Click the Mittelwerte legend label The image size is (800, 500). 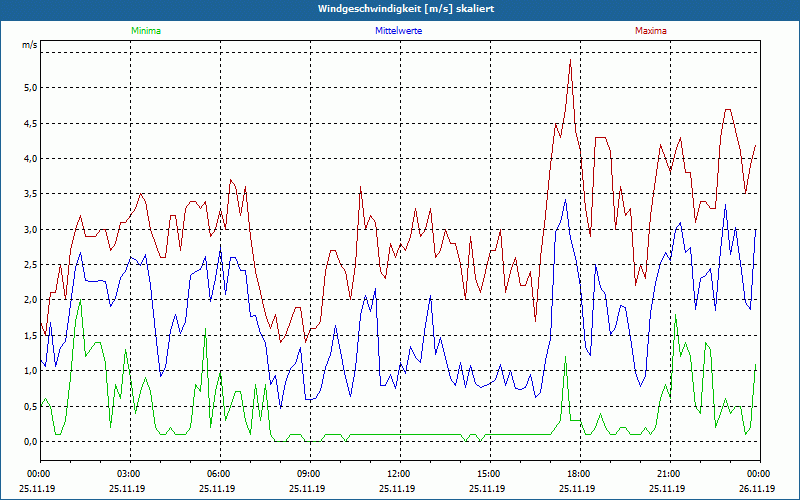pyautogui.click(x=398, y=31)
